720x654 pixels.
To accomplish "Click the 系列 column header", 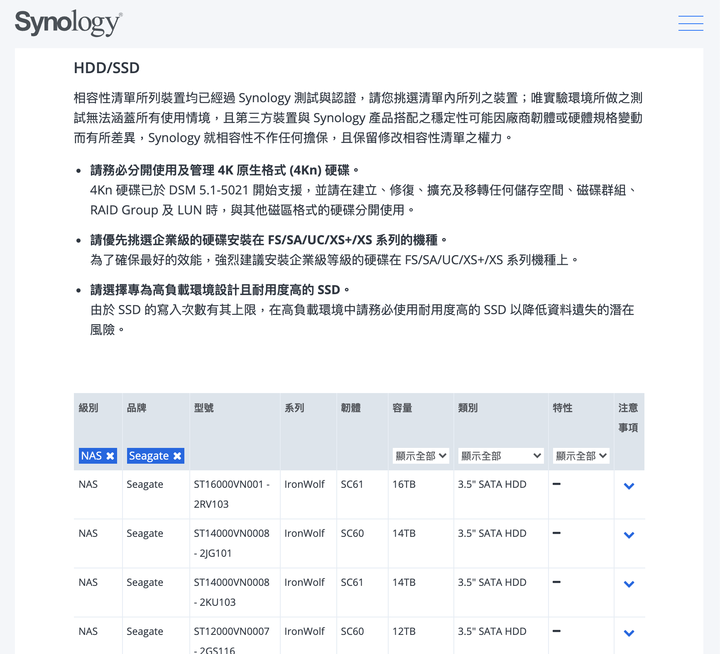I will (294, 408).
